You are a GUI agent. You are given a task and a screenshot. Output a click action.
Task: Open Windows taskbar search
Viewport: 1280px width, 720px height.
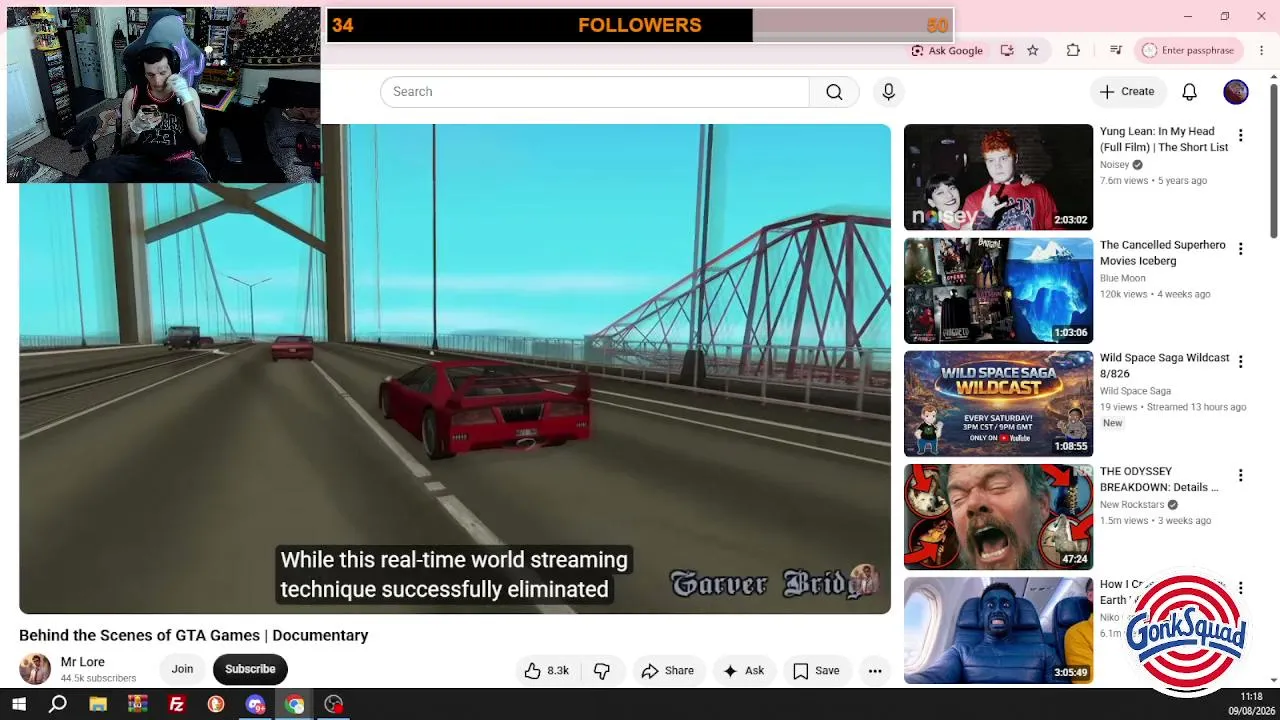(58, 705)
